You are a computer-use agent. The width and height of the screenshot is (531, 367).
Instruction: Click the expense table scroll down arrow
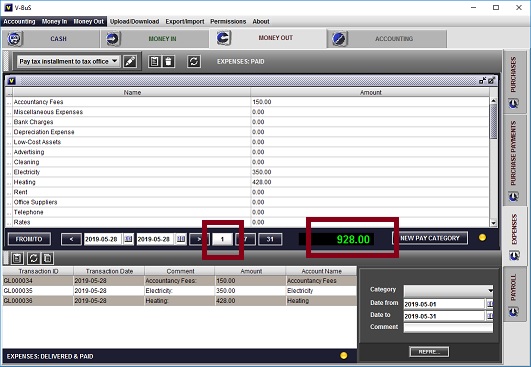[x=493, y=223]
